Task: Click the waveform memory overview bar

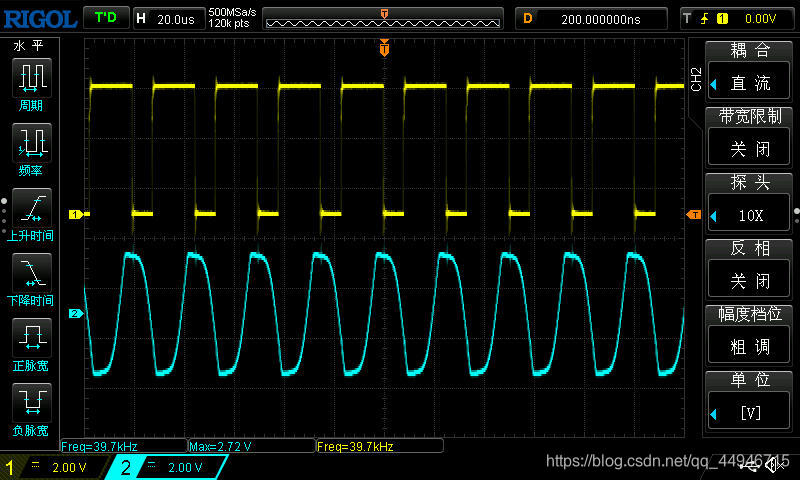Action: click(383, 19)
